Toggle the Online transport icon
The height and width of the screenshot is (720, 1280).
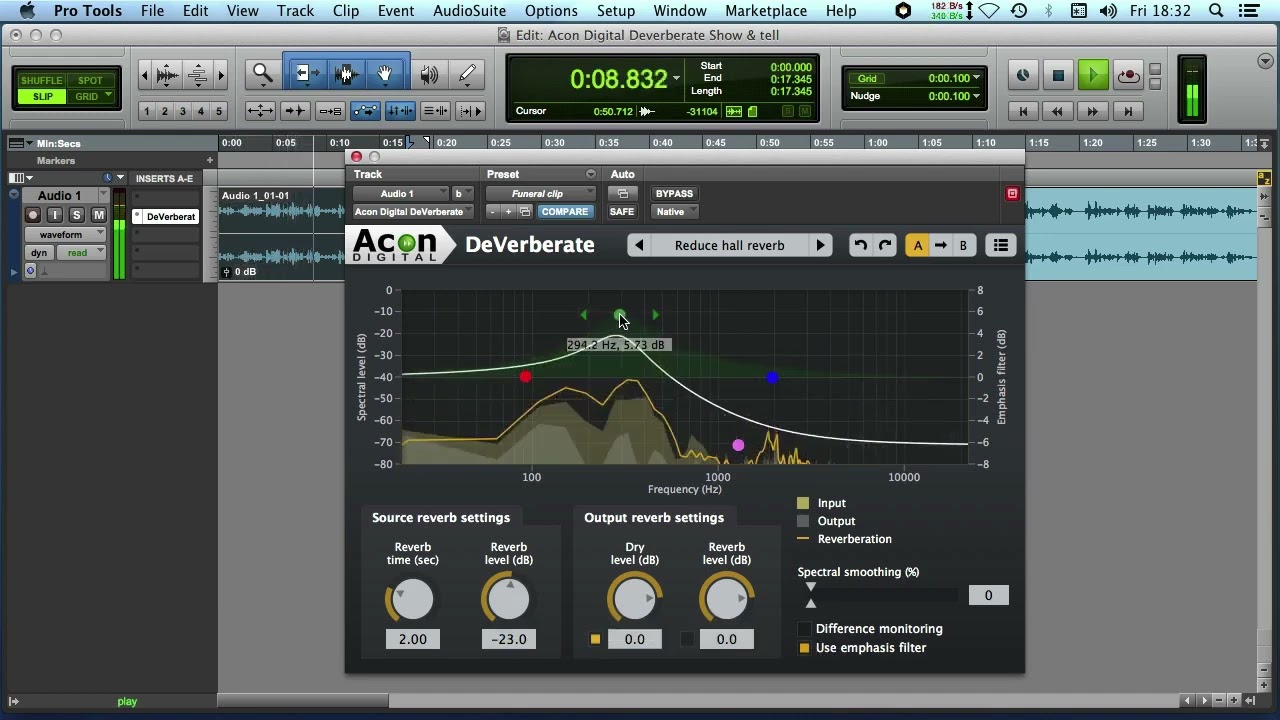1023,75
